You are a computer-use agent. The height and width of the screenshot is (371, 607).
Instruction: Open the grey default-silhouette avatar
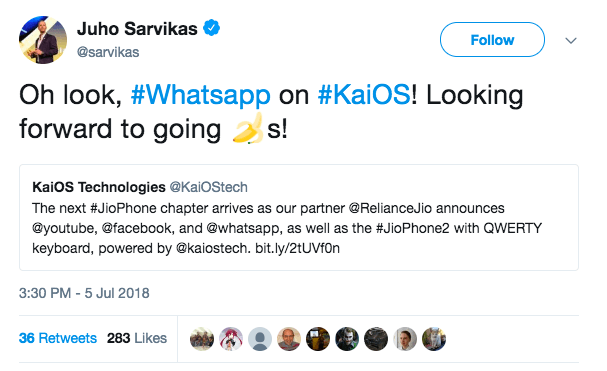coord(260,339)
